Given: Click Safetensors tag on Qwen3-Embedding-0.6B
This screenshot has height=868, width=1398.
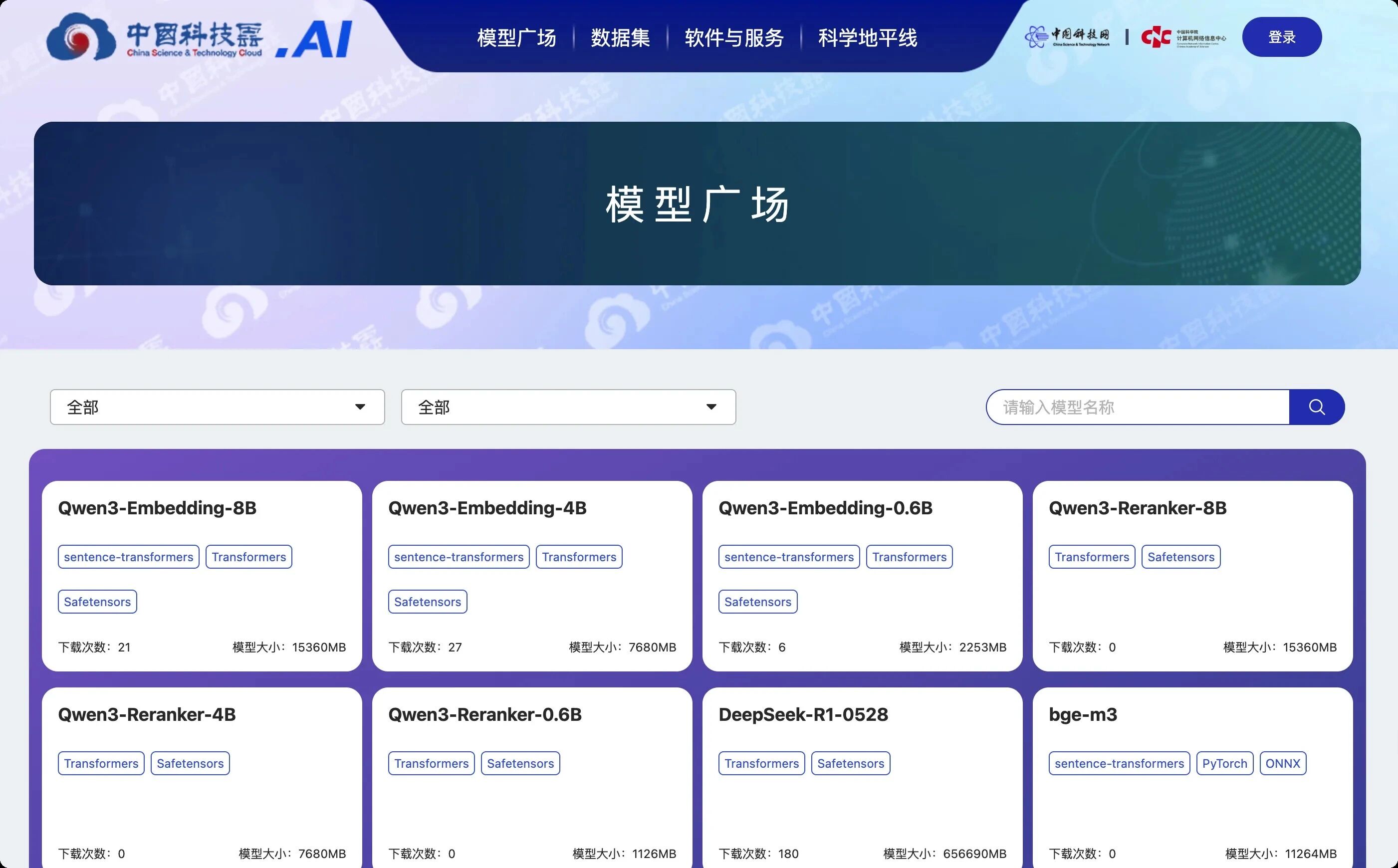Looking at the screenshot, I should point(758,602).
